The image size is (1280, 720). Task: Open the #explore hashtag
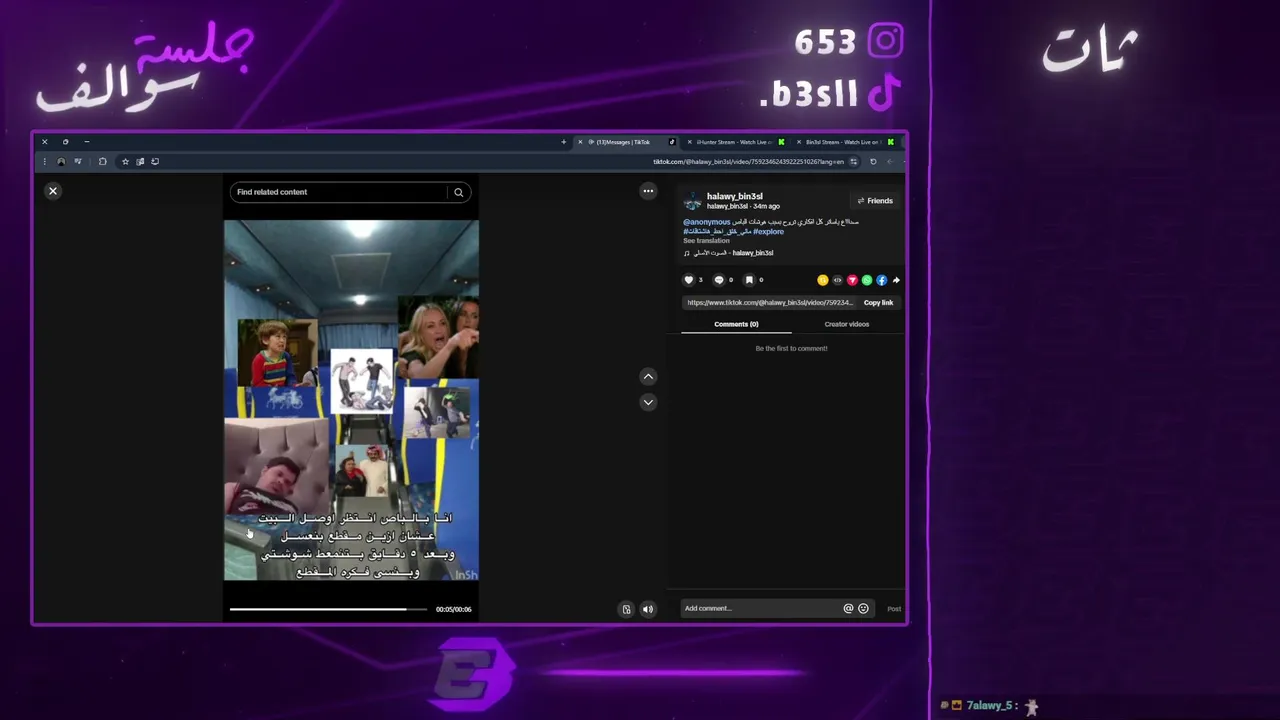768,231
